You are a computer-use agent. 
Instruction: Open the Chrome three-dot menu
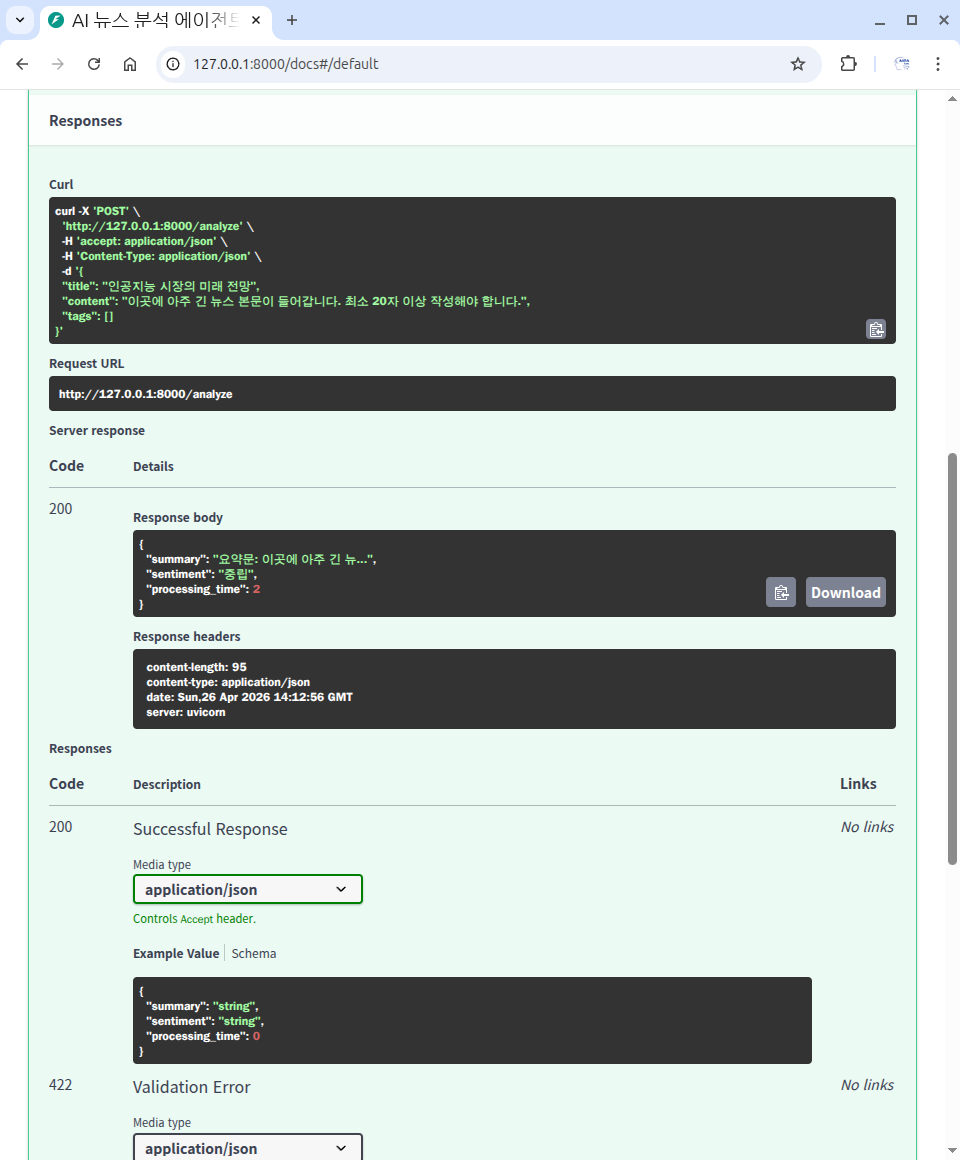click(937, 64)
